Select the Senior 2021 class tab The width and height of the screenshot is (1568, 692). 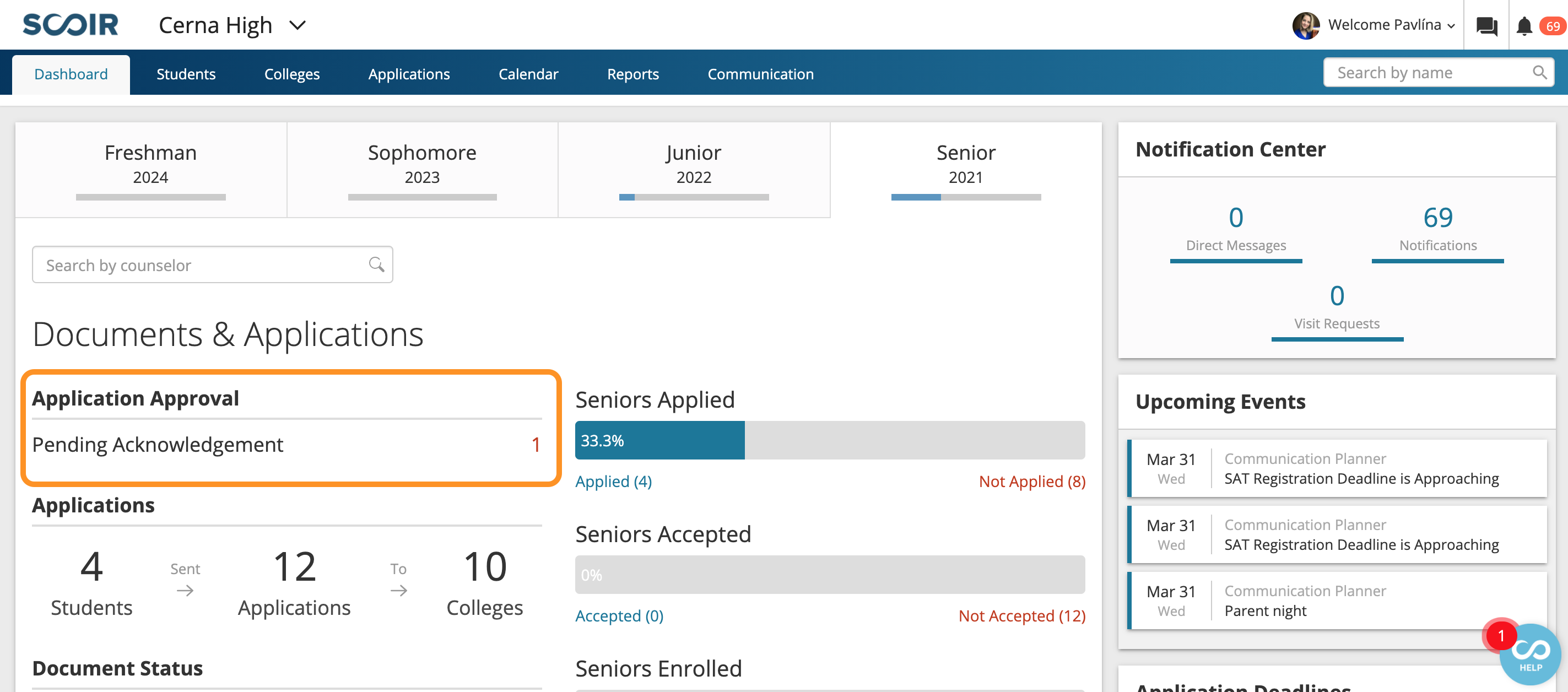pos(966,170)
